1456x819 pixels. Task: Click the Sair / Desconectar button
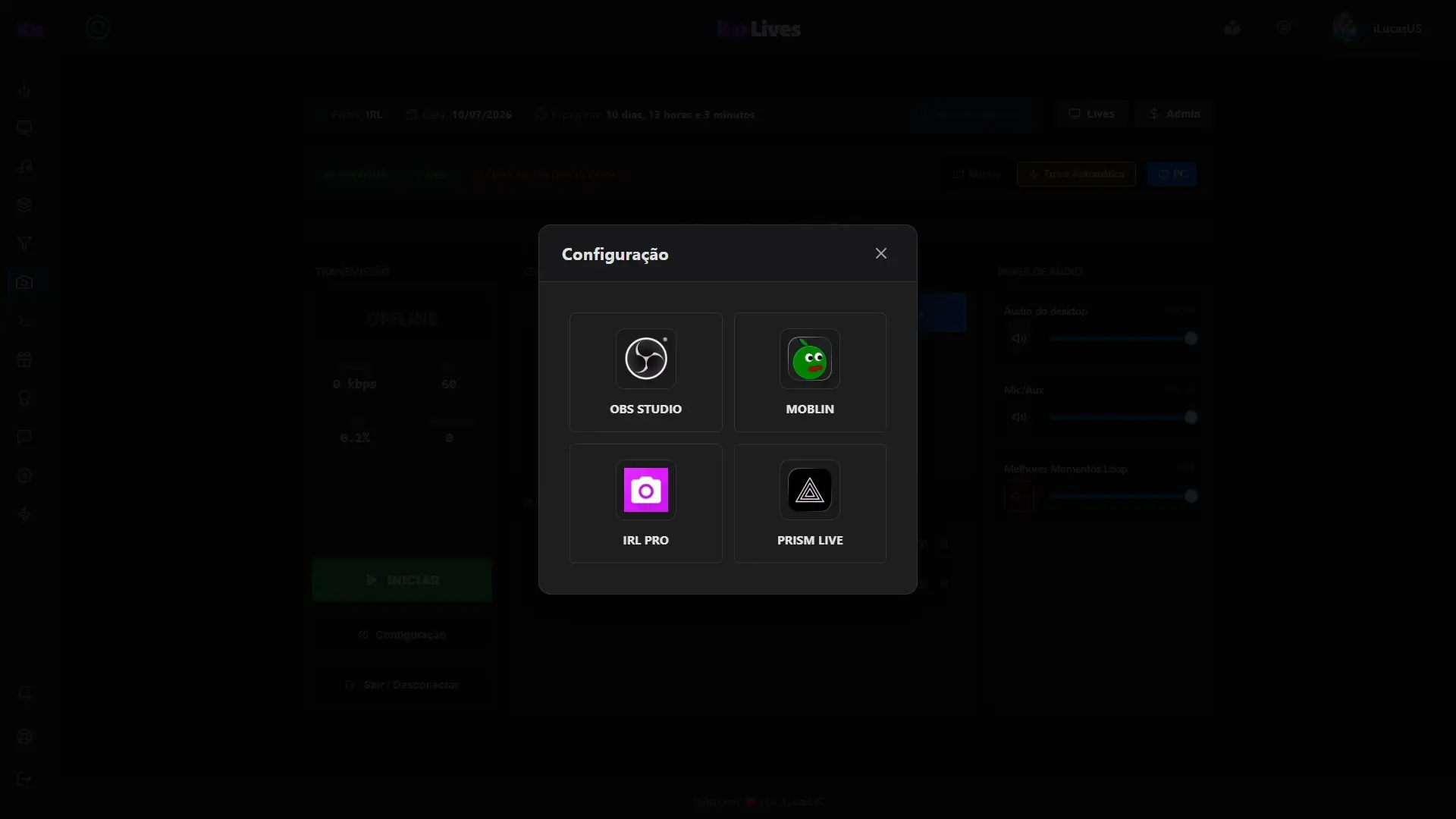[x=402, y=685]
